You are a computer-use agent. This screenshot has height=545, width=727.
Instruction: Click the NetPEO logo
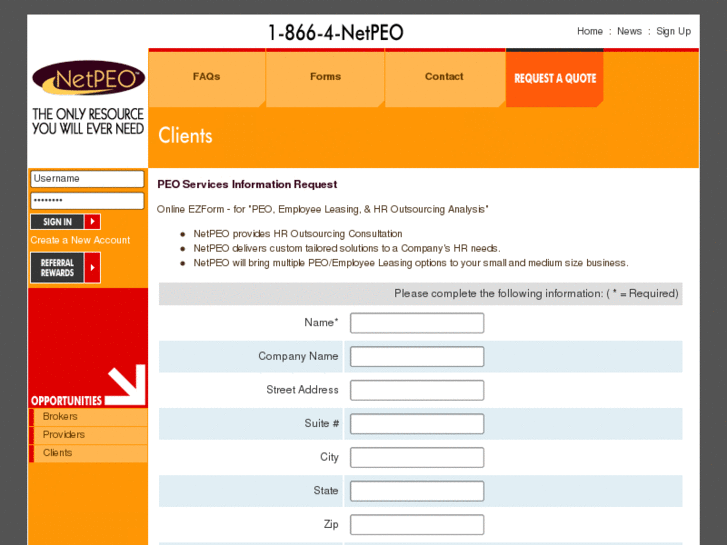click(x=88, y=78)
